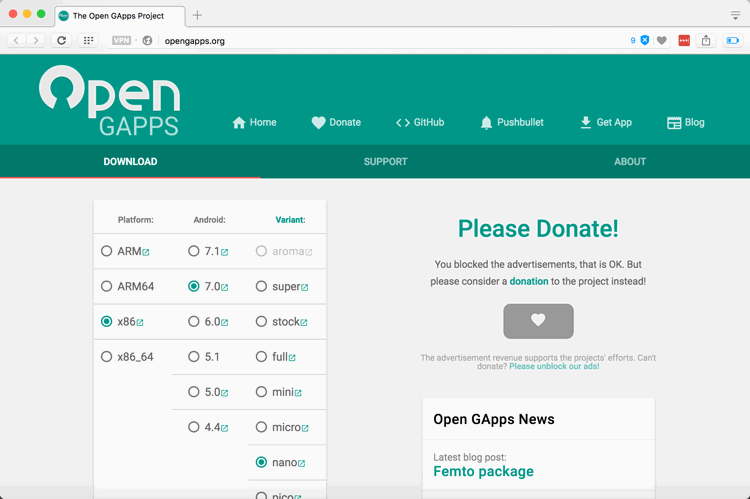Click the external link icon next to x86
The width and height of the screenshot is (750, 499).
click(140, 323)
